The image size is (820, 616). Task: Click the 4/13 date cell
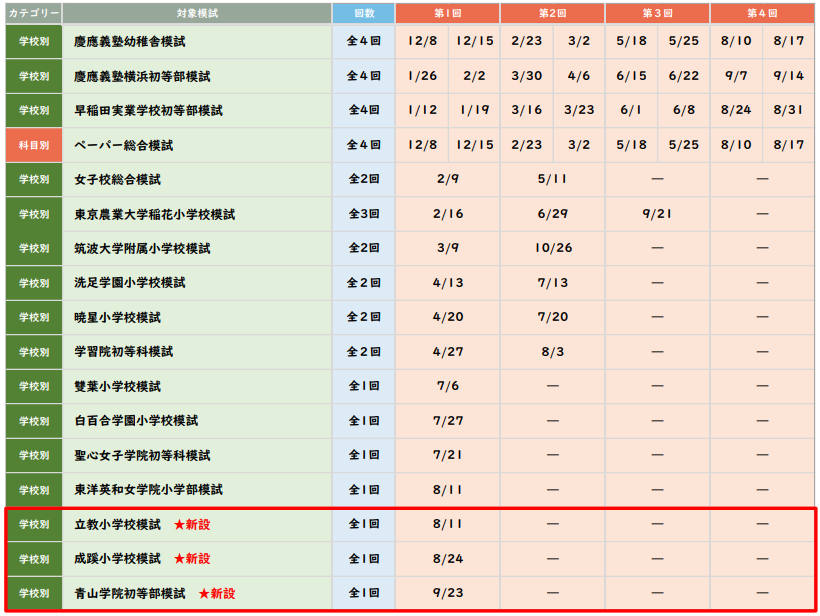point(448,283)
